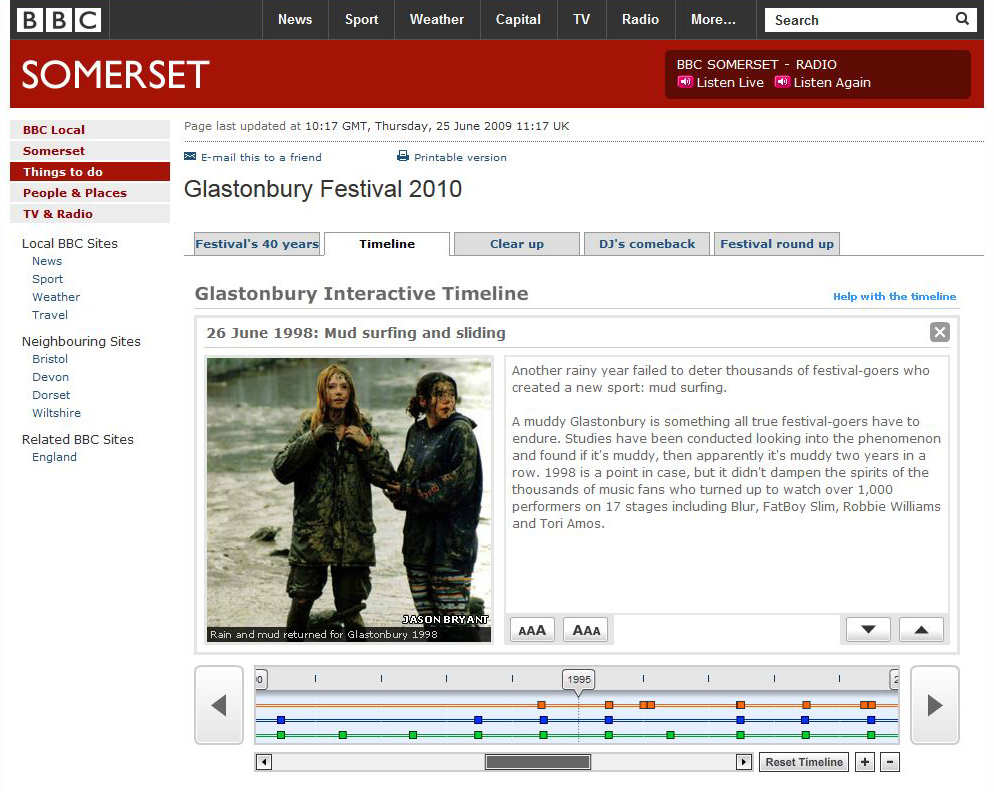This screenshot has height=792, width=994.
Task: Open Capital in the top navigation
Action: pos(518,20)
